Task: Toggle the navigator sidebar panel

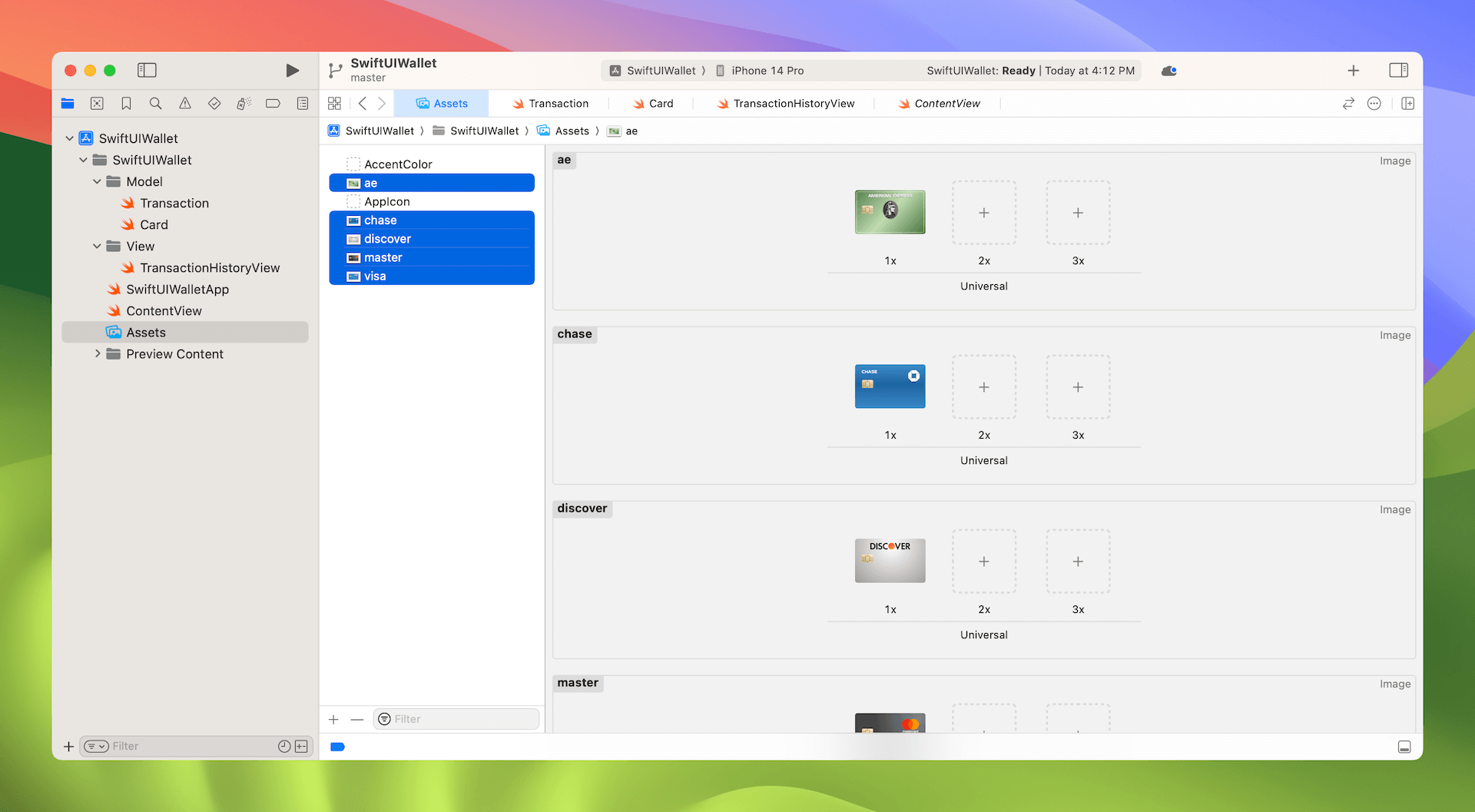Action: pos(147,71)
